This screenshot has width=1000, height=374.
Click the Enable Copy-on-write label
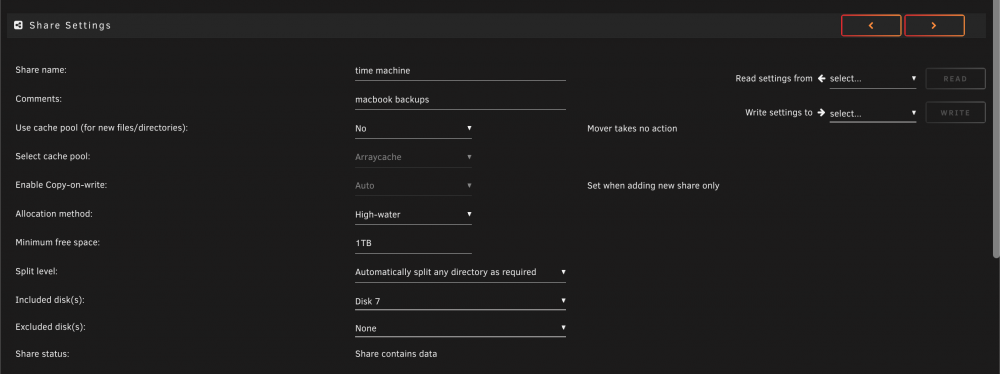61,185
